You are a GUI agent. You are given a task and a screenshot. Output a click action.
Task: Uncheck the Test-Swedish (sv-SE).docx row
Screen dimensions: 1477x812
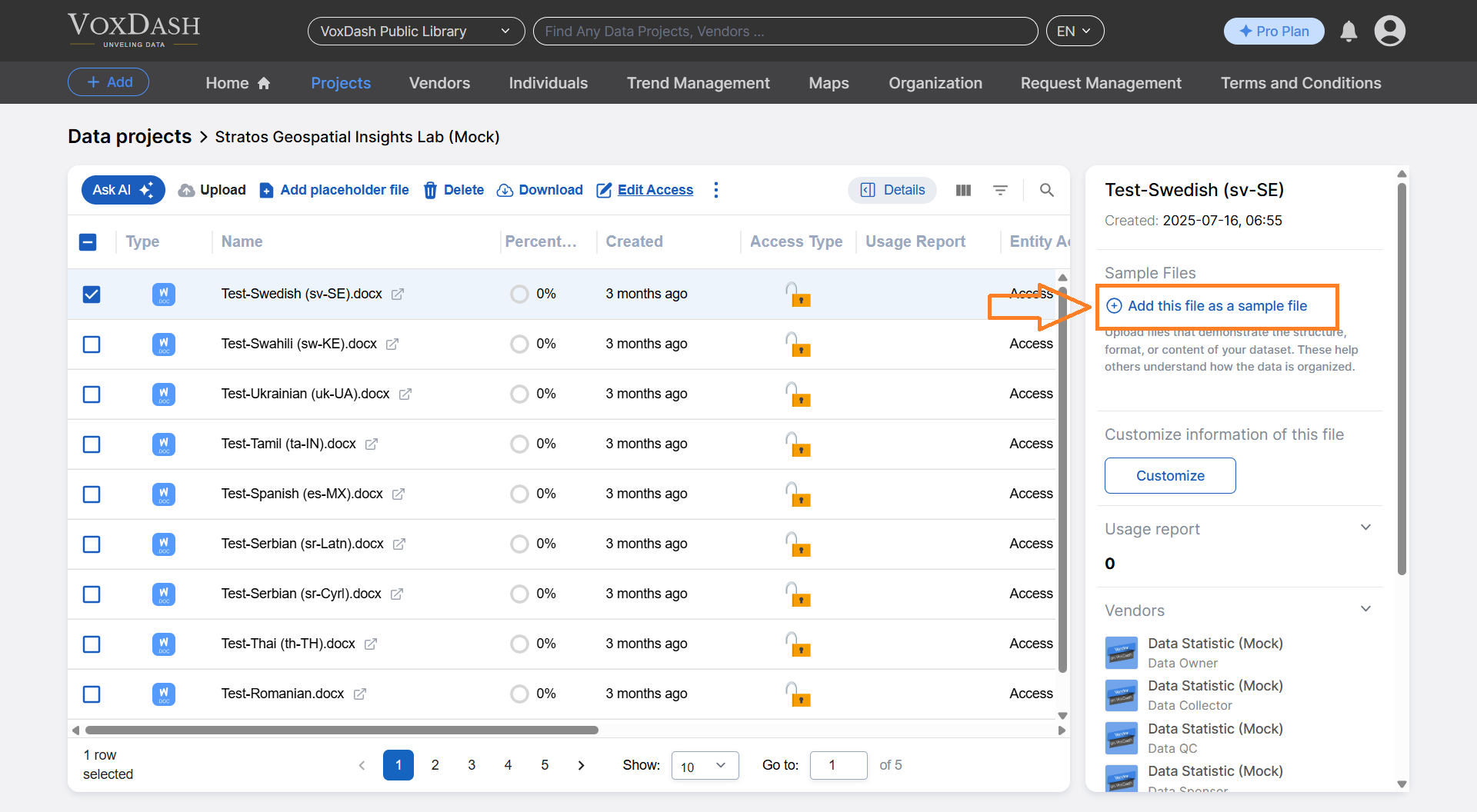coord(92,294)
